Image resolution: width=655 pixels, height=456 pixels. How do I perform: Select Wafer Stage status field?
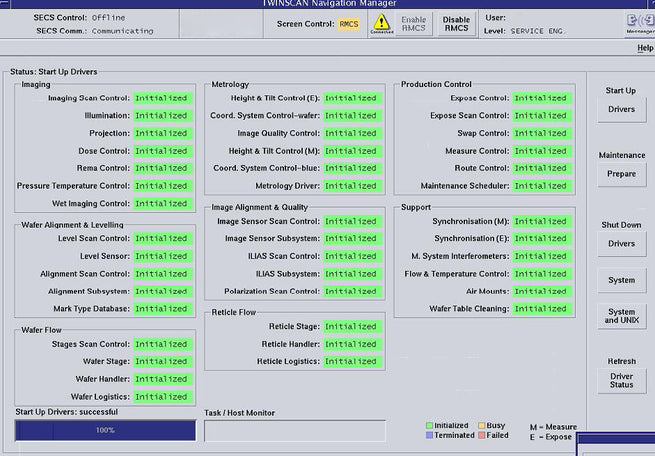[x=162, y=362]
